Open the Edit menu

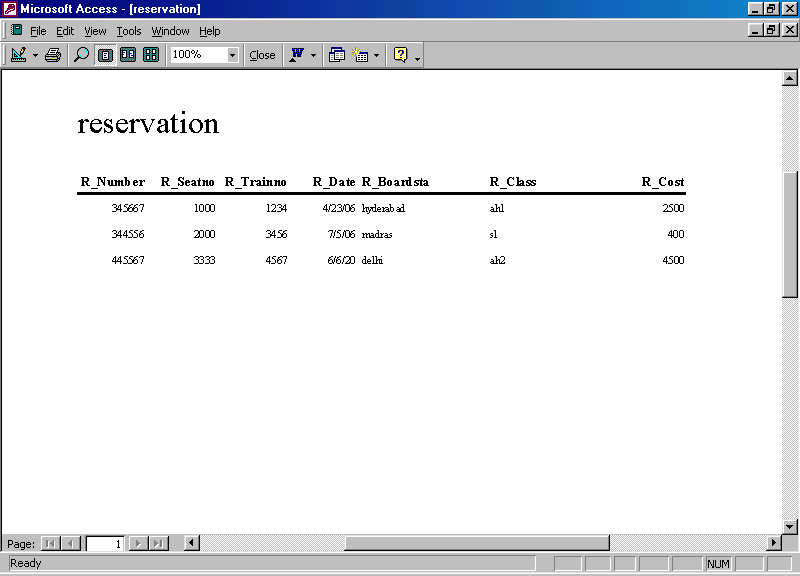[65, 31]
